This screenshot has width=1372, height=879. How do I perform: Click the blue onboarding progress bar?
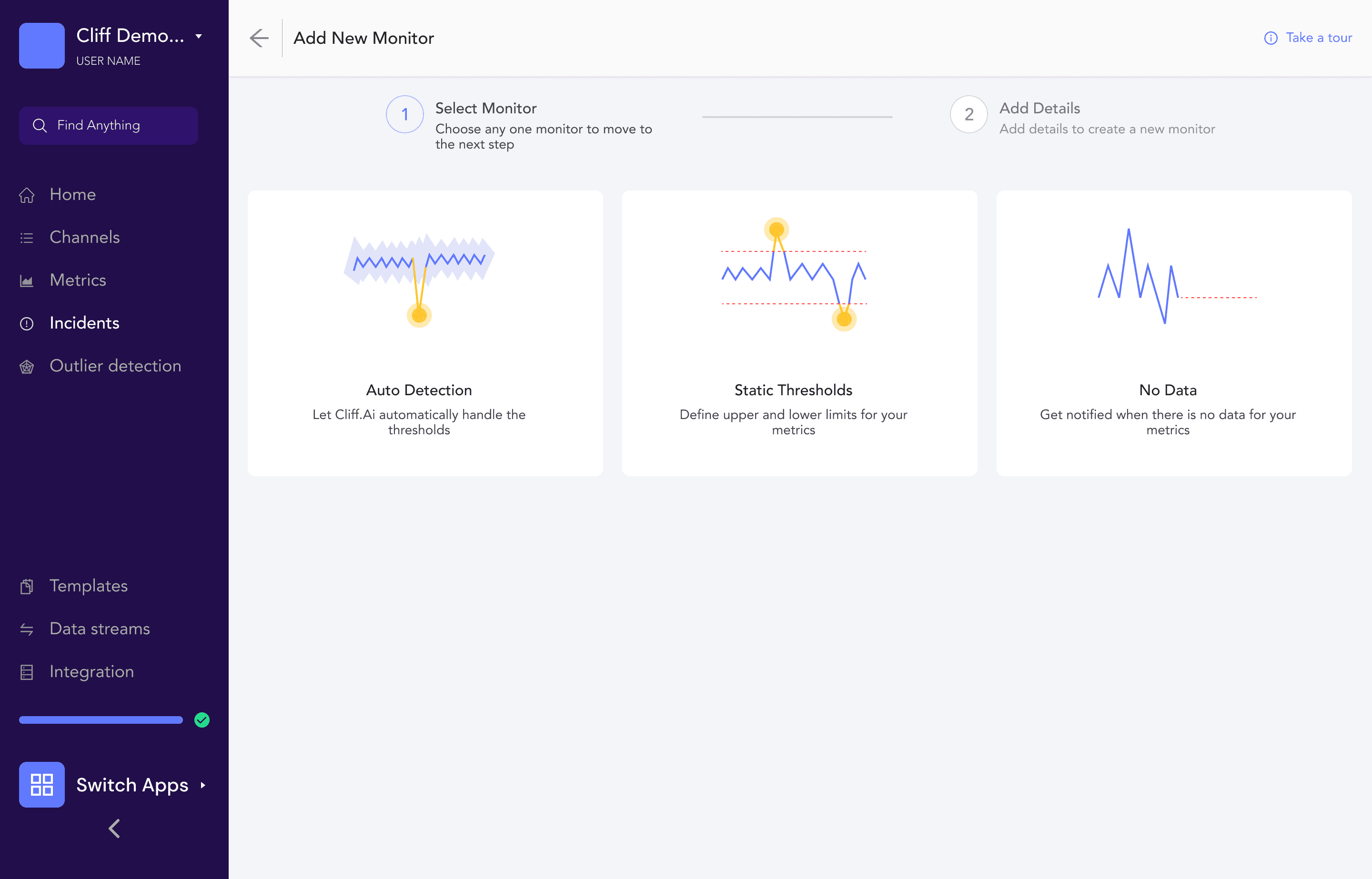click(x=101, y=720)
